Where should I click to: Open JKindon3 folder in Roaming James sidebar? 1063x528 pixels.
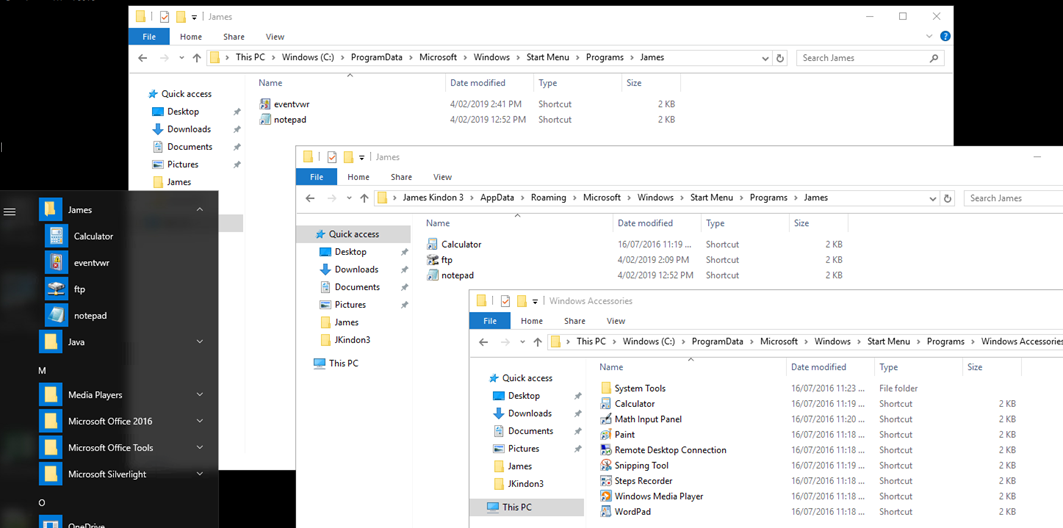click(353, 340)
